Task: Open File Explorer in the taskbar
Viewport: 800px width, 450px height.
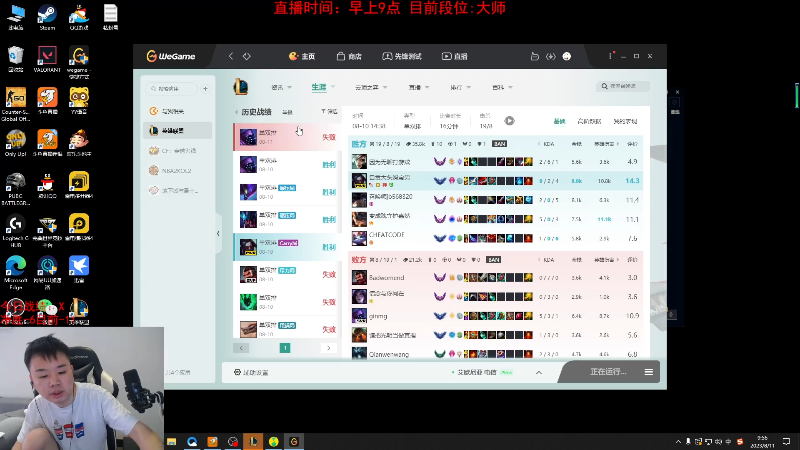Action: (x=171, y=442)
